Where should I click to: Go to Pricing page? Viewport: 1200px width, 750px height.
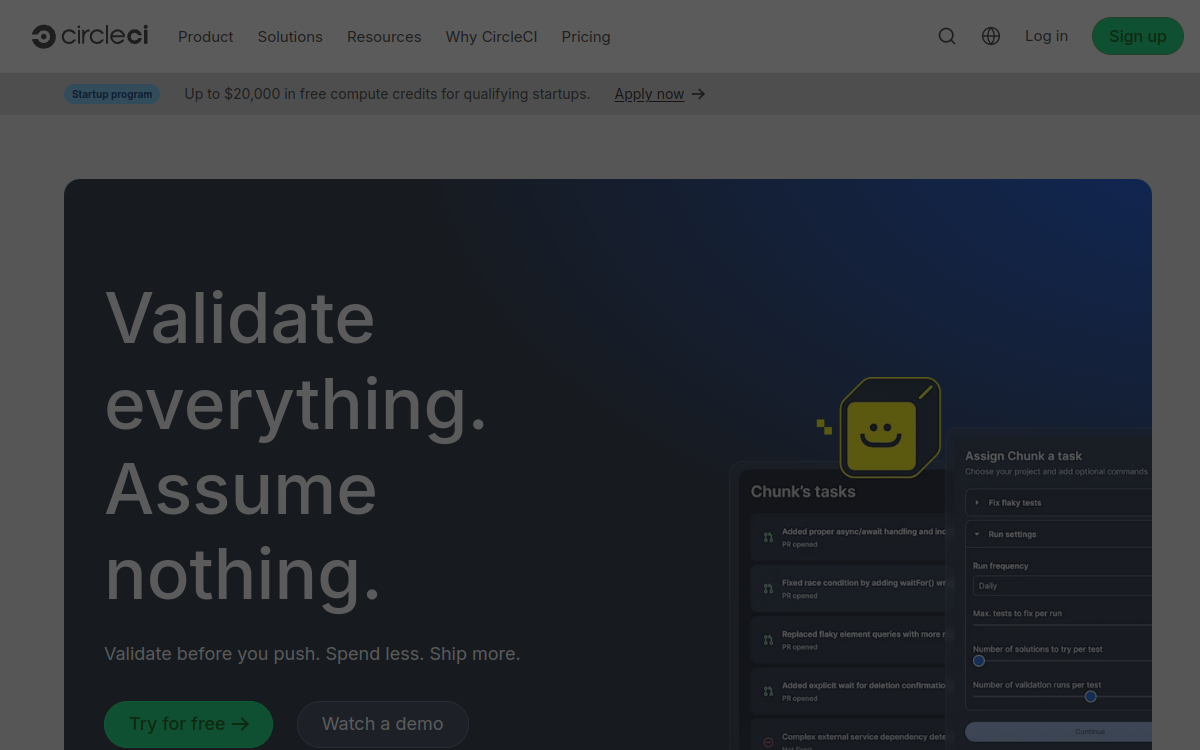(586, 36)
